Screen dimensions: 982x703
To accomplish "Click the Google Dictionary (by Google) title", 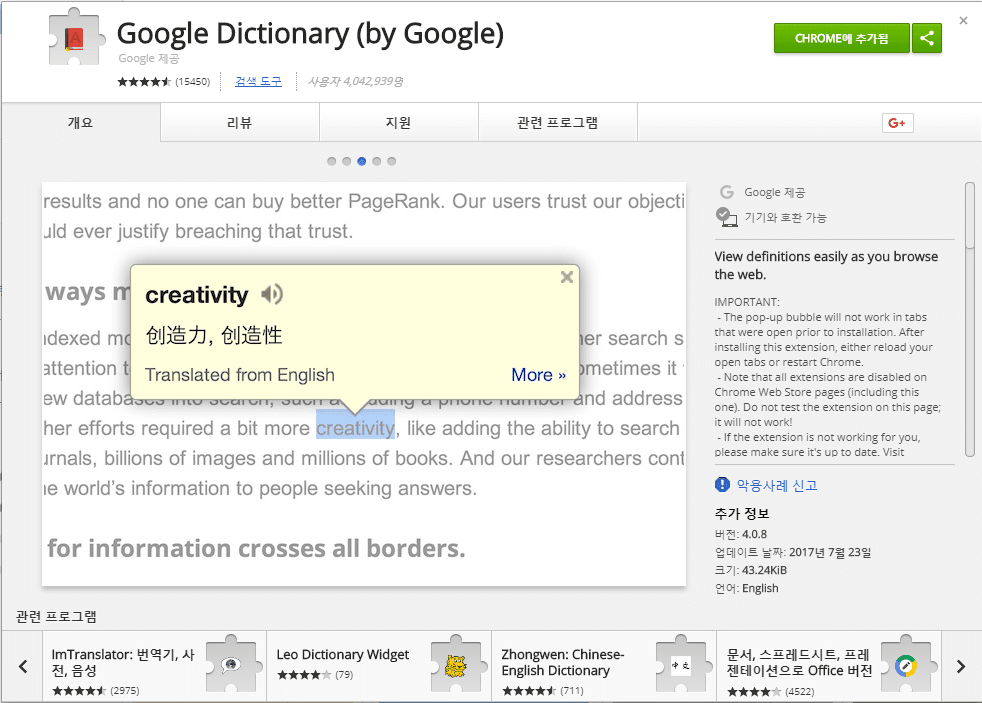I will 310,34.
